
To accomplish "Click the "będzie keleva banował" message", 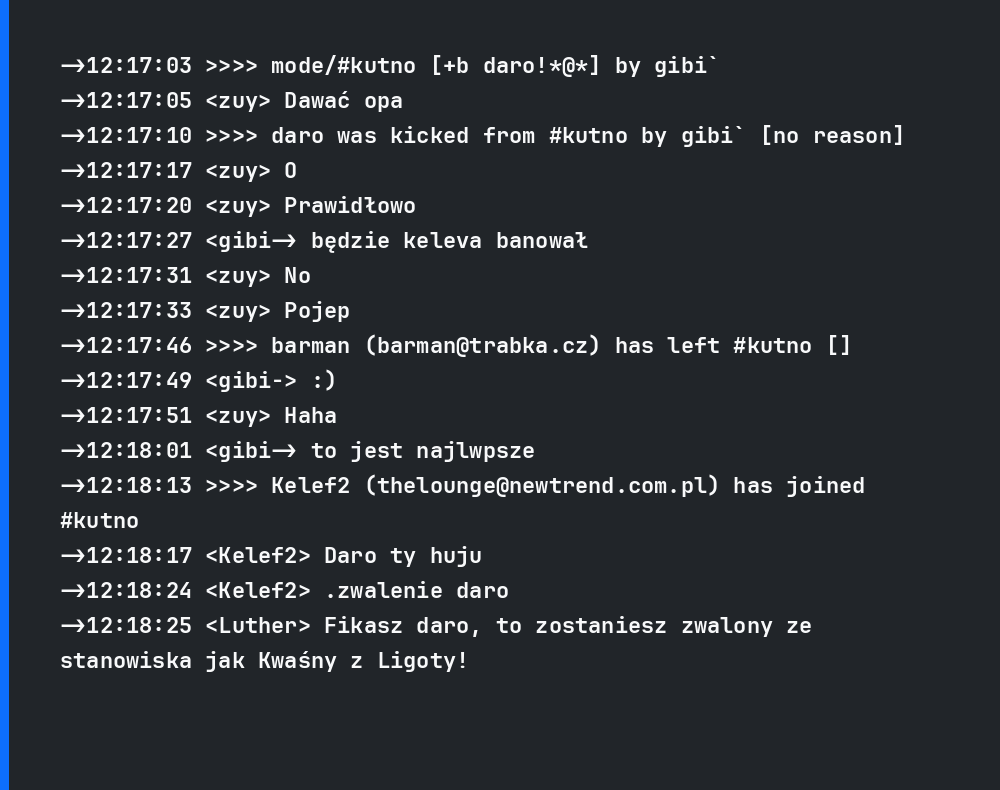I will tap(449, 241).
